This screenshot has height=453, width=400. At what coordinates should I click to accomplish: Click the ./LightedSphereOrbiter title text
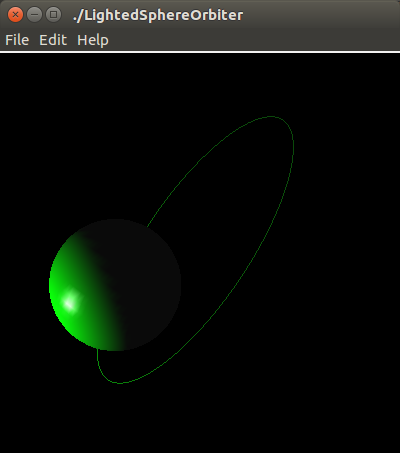(158, 15)
